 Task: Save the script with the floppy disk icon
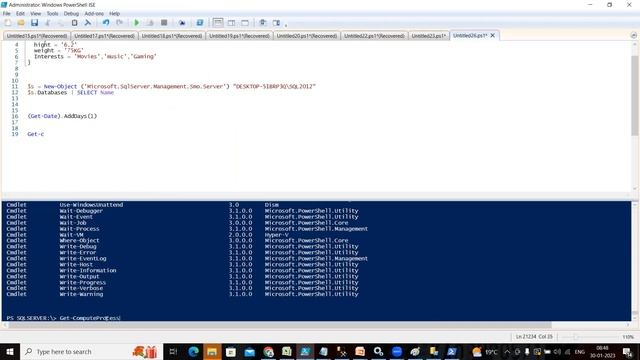click(34, 23)
